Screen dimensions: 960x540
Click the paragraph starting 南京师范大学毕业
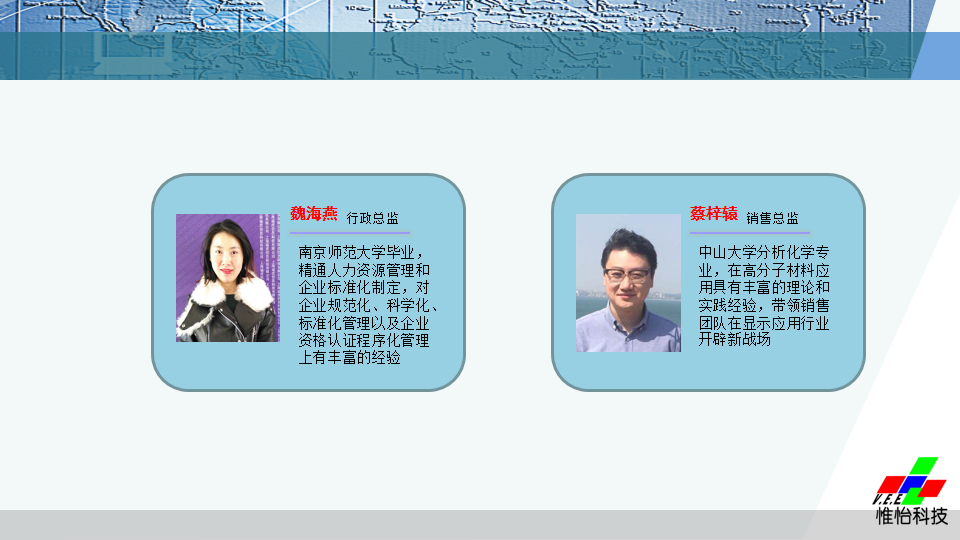click(x=367, y=305)
